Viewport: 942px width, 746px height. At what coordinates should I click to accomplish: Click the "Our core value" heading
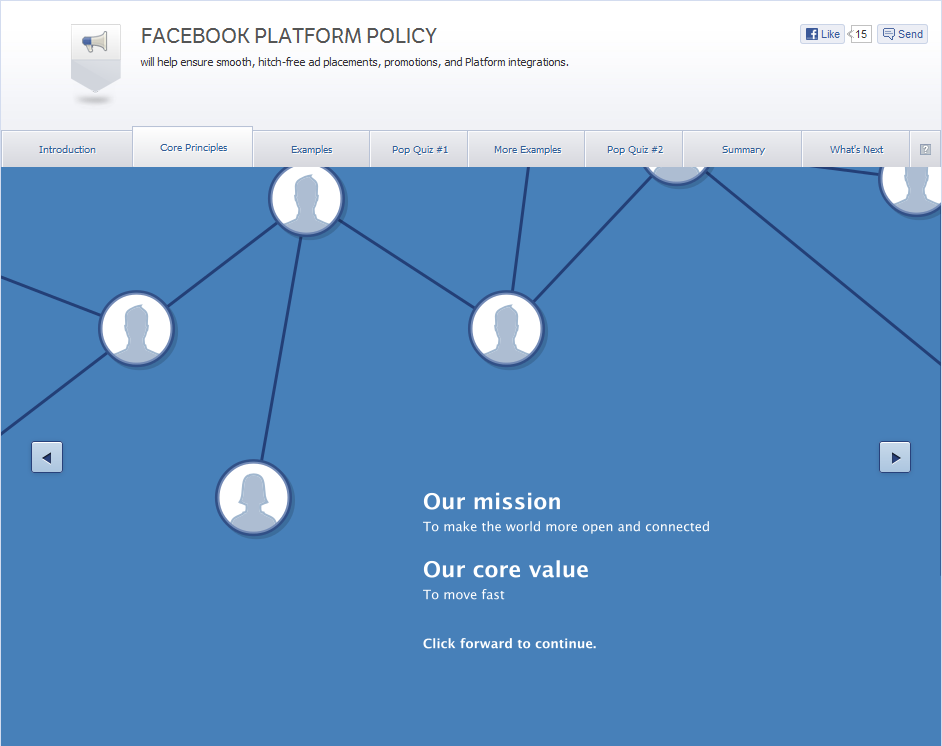pos(506,569)
